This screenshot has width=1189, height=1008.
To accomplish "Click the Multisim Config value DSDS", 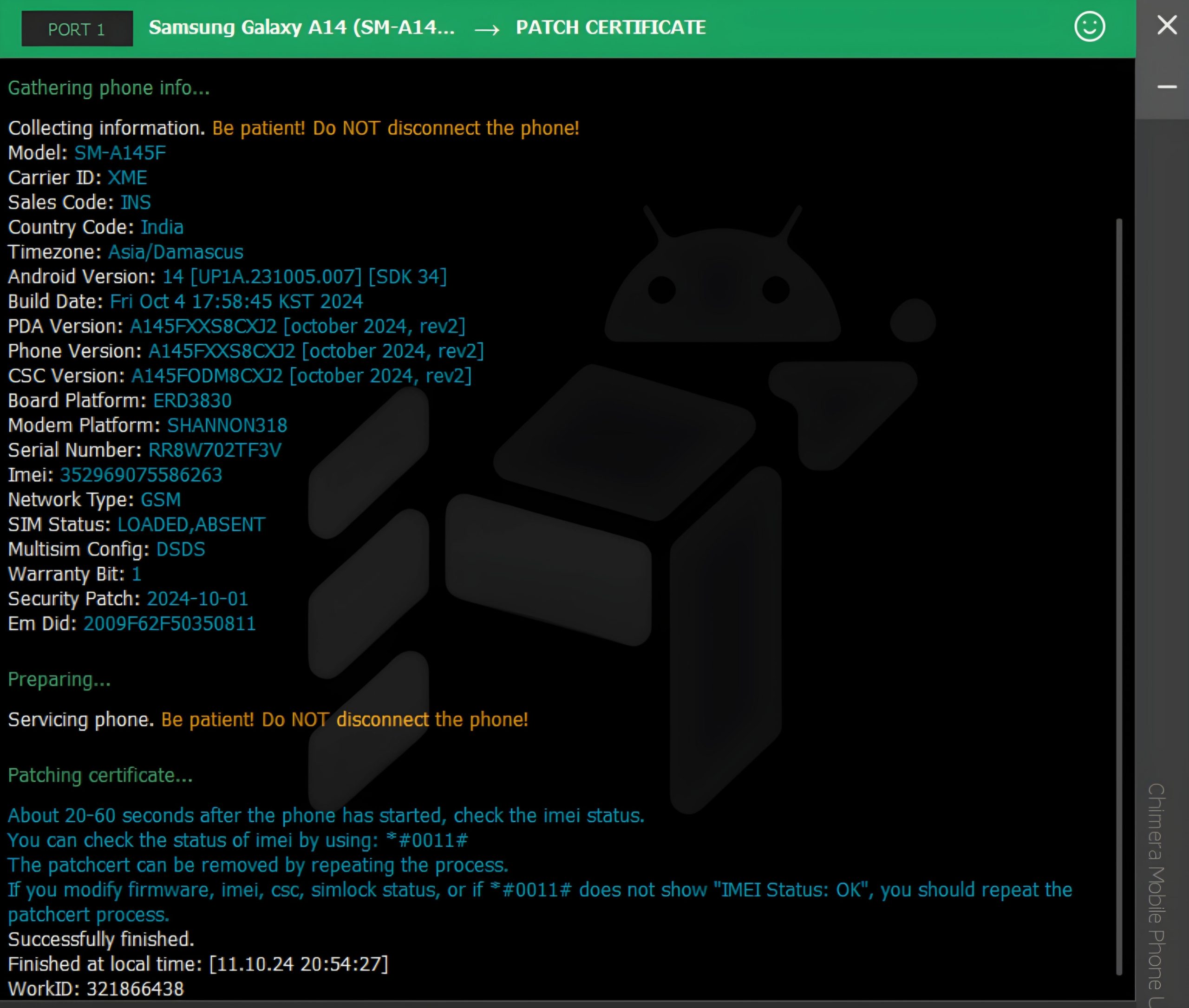I will click(x=181, y=549).
